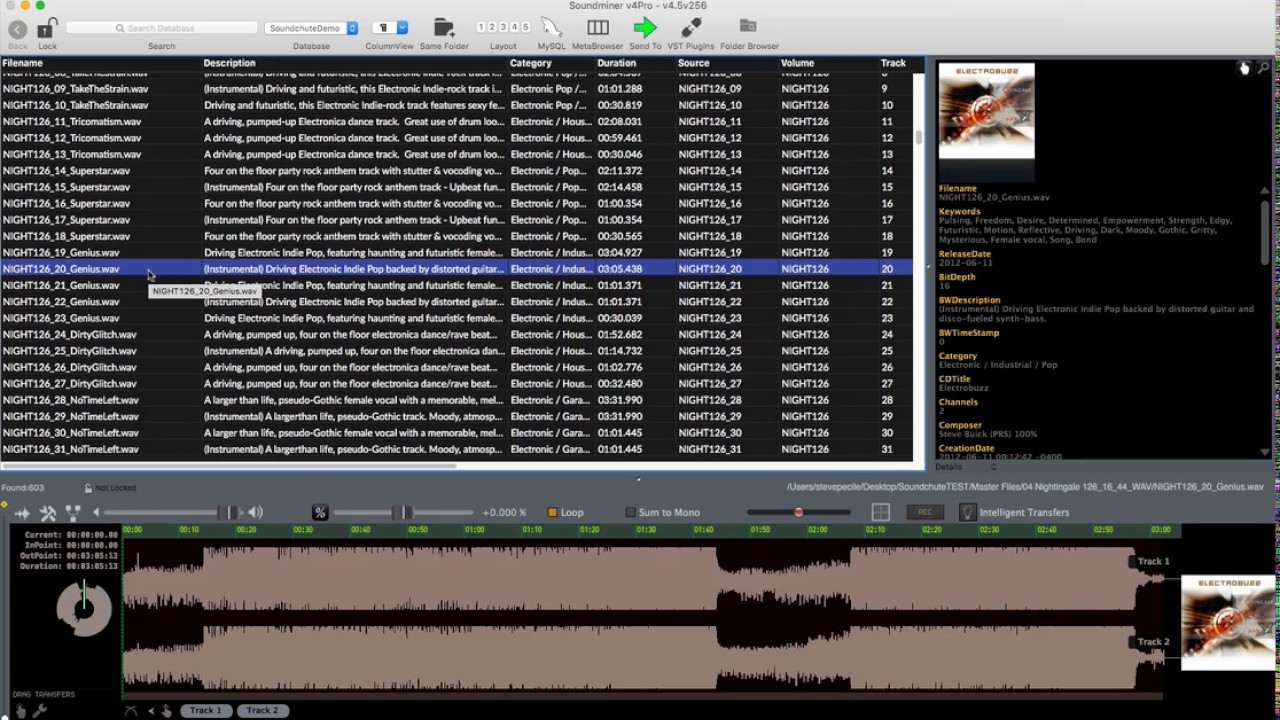Click the Electrobuzz album art in metadata panel
Image resolution: width=1280 pixels, height=720 pixels.
pos(987,110)
